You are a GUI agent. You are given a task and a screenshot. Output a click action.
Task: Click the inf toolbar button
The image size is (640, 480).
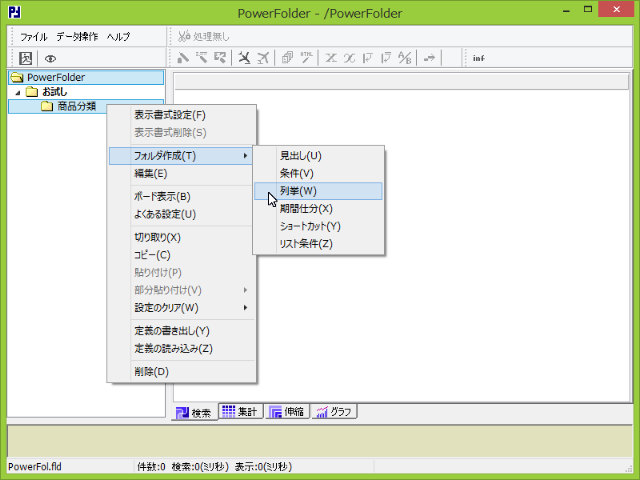pos(478,58)
